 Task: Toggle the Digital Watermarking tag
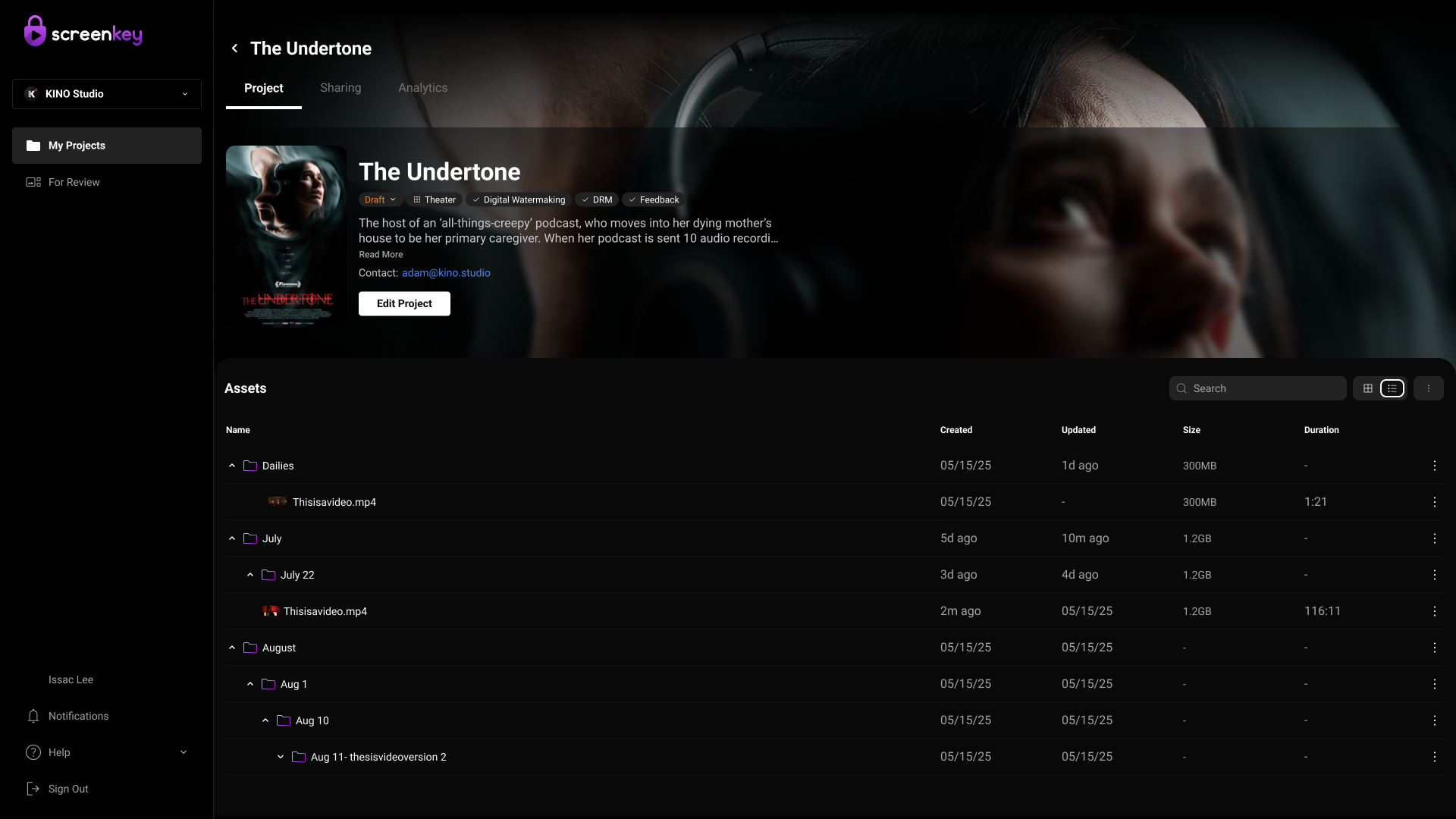coord(519,200)
